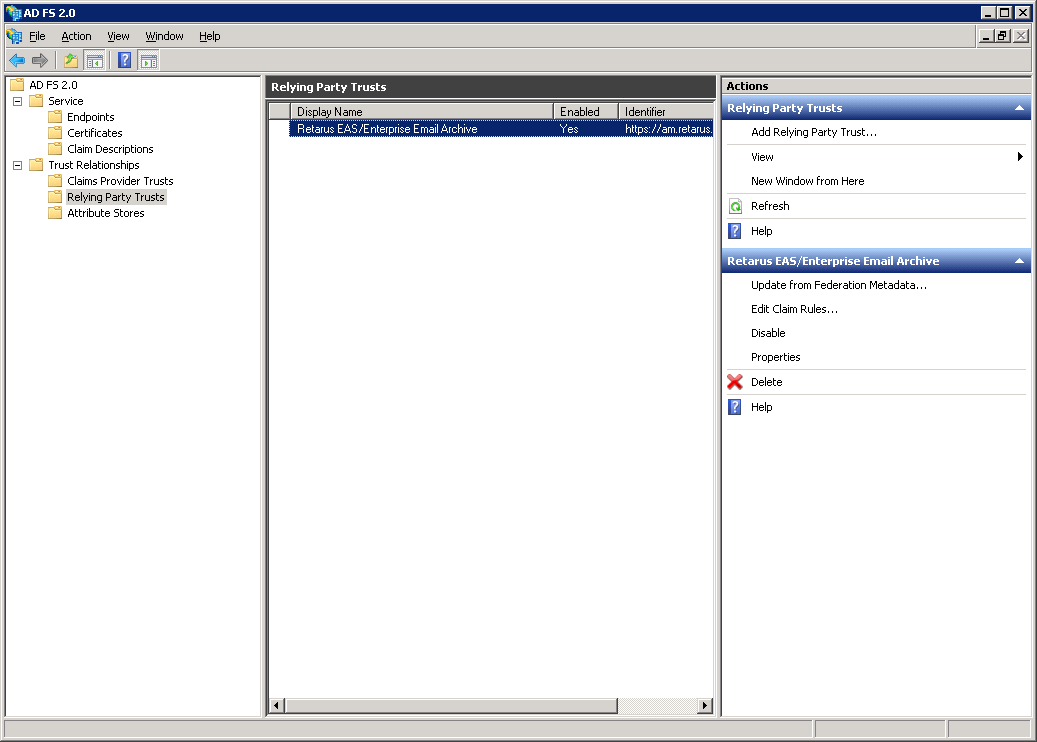The height and width of the screenshot is (742, 1037).
Task: Click the green Refresh icon in Actions
Action: (735, 206)
